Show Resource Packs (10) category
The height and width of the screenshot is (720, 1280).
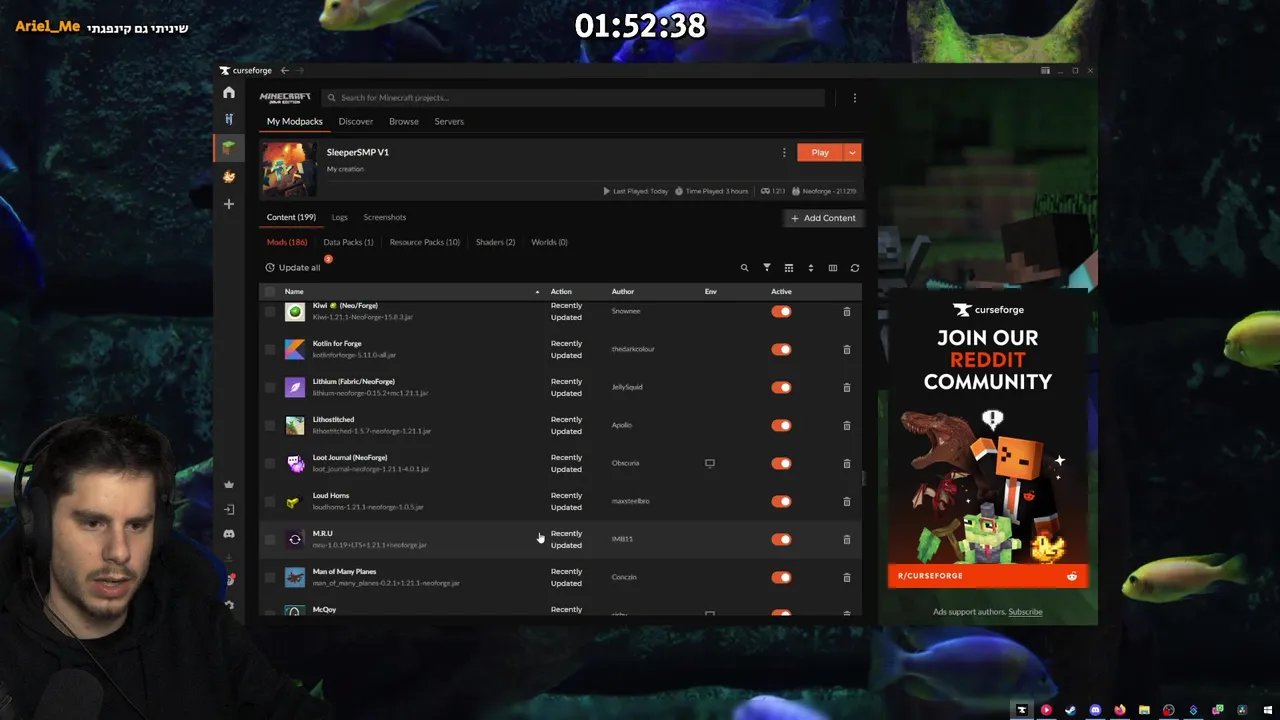point(425,243)
